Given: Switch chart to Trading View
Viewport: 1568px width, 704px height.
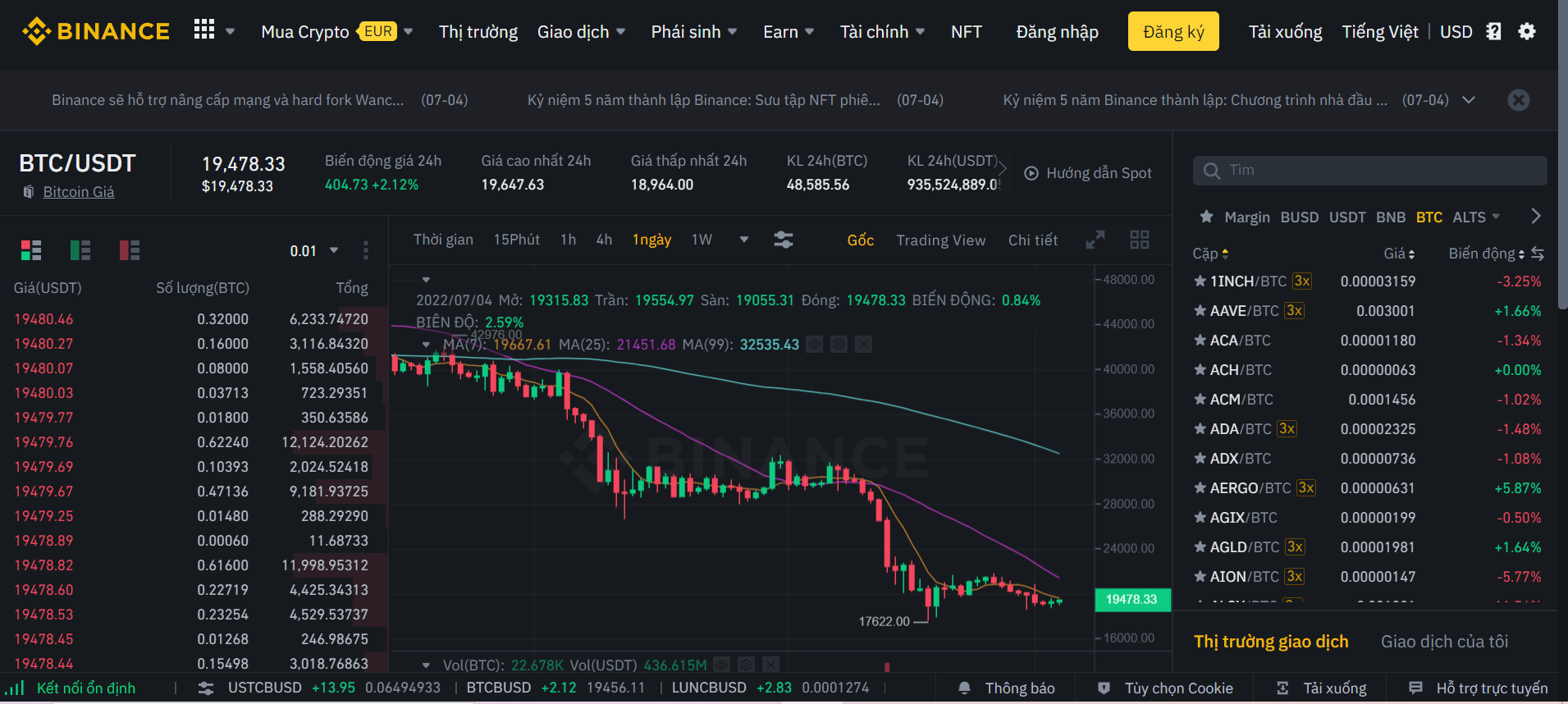Looking at the screenshot, I should point(941,240).
